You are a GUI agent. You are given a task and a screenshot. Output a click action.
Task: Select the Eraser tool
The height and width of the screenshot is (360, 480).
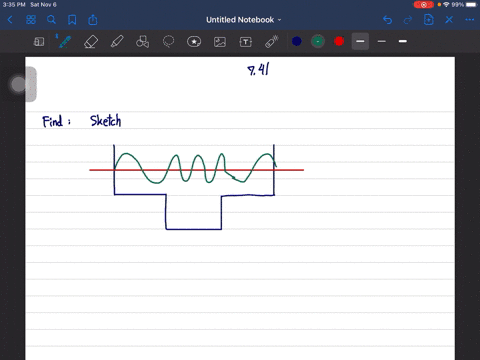(x=91, y=42)
